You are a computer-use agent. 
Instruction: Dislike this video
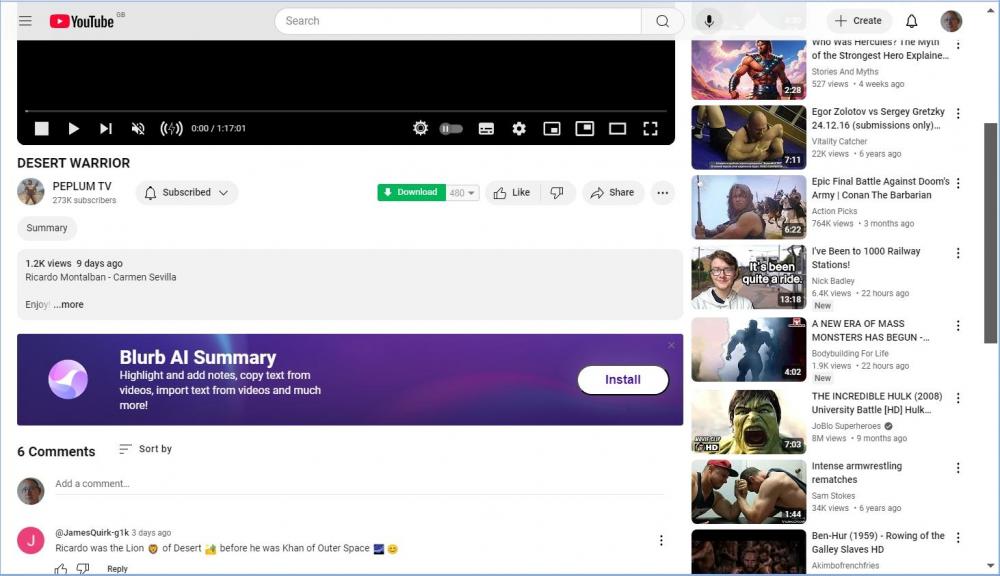click(557, 193)
